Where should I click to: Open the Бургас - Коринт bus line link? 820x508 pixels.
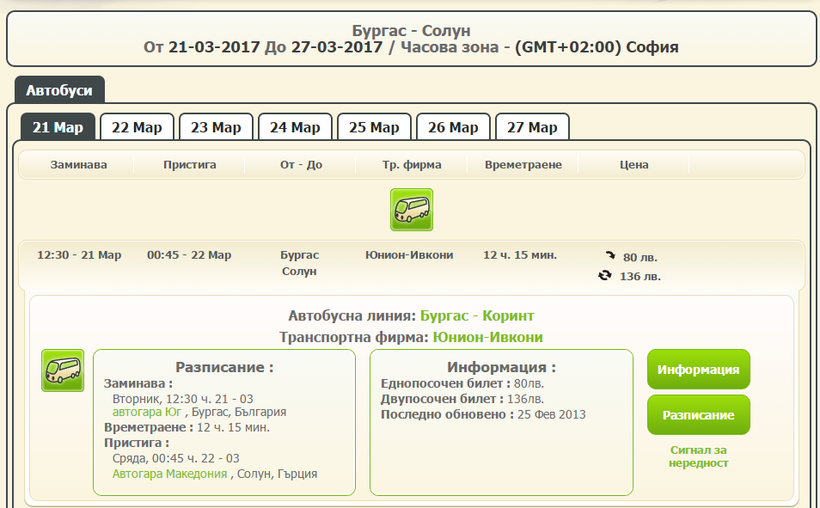[x=477, y=316]
